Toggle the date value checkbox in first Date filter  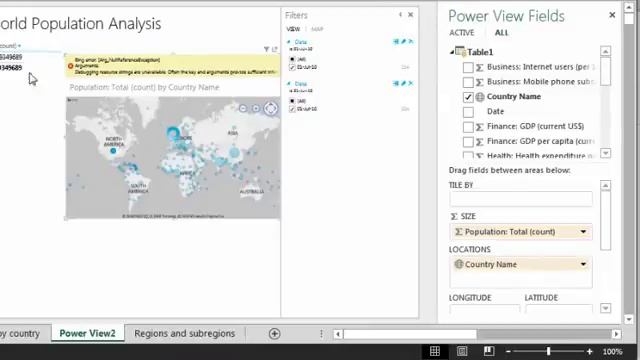292,67
